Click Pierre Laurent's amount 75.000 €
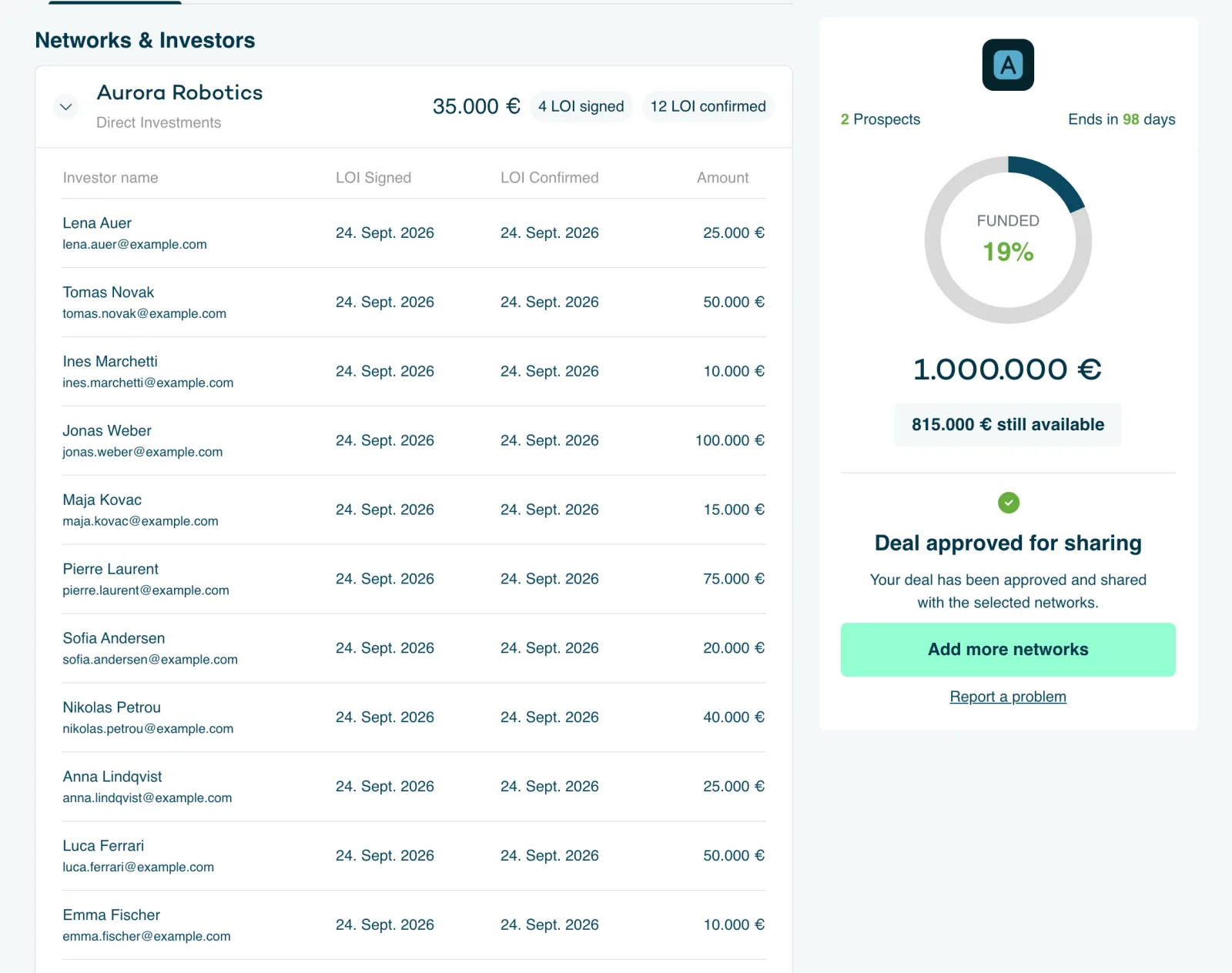This screenshot has width=1232, height=973. point(734,579)
